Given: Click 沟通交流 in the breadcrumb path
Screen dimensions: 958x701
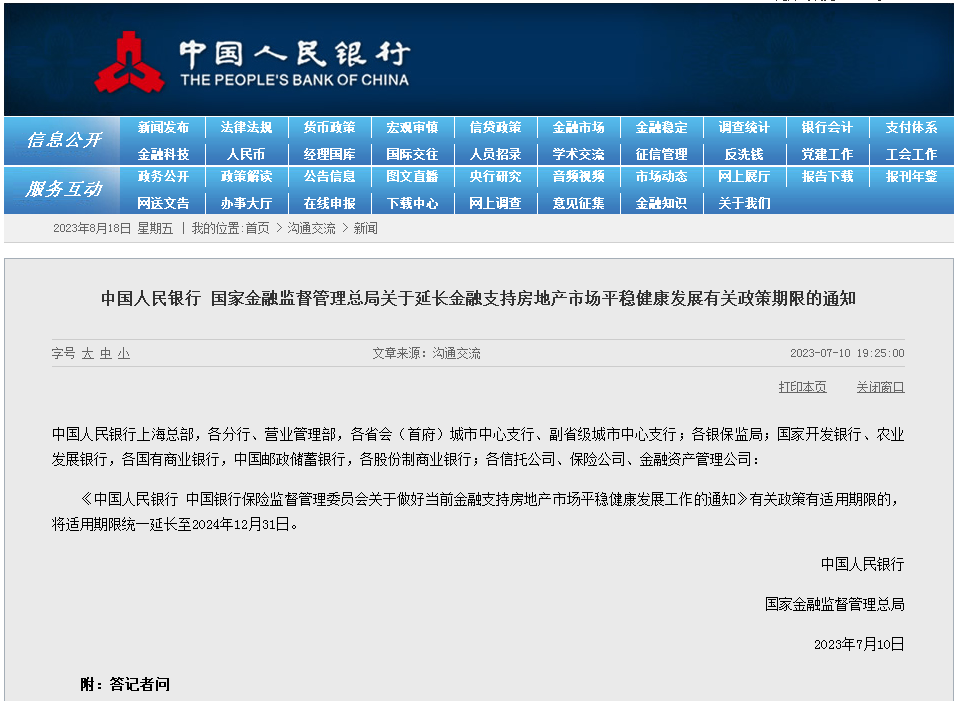Looking at the screenshot, I should (312, 228).
